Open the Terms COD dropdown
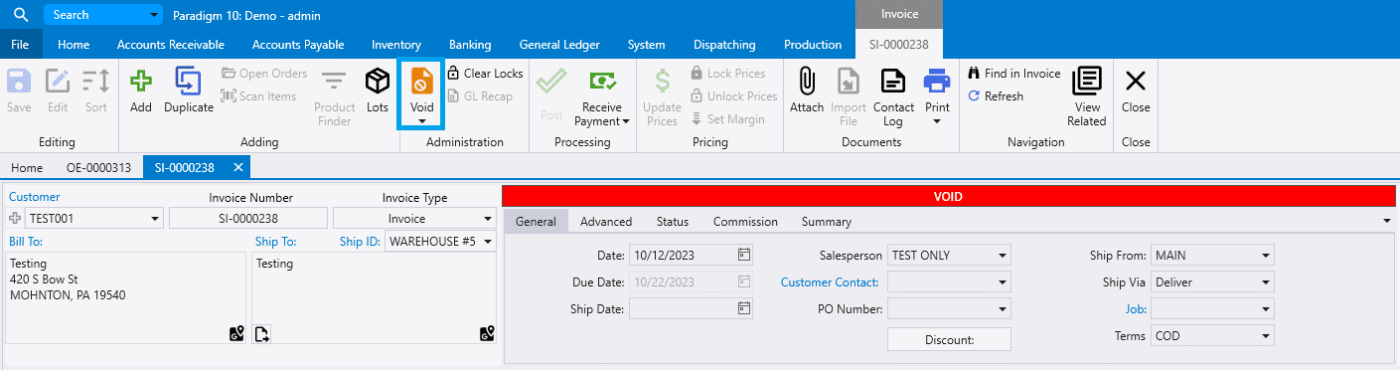Viewport: 1400px width, 370px height. tap(1266, 336)
